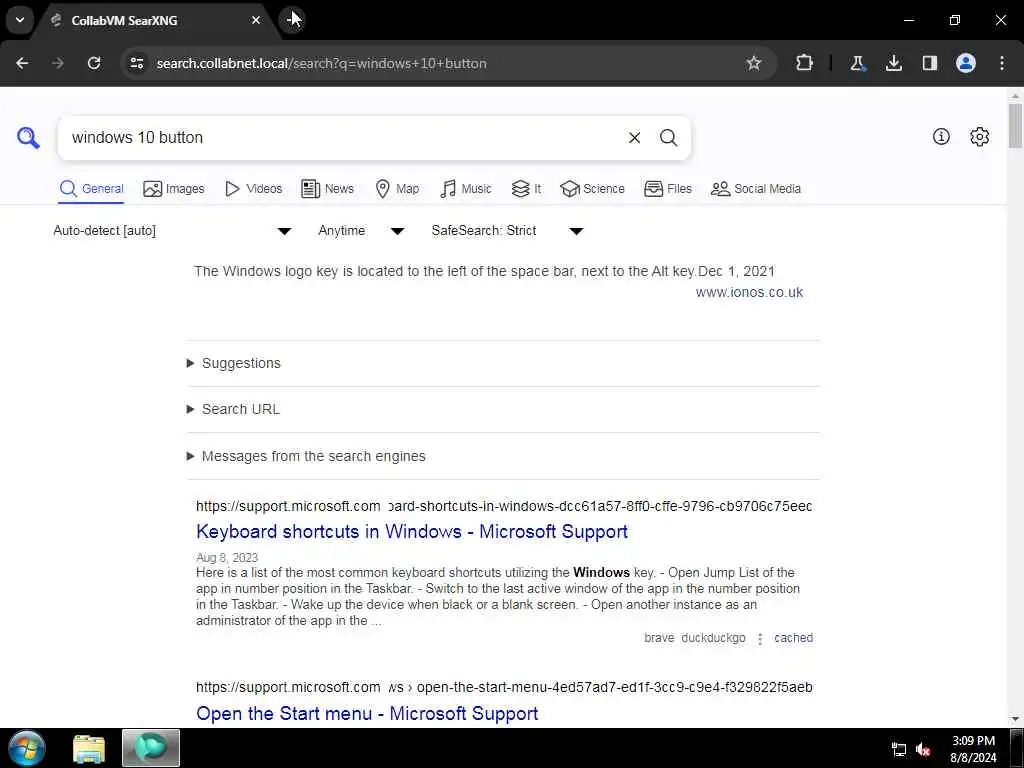Open the Chrome Labs flask icon
The height and width of the screenshot is (768, 1024).
click(857, 63)
